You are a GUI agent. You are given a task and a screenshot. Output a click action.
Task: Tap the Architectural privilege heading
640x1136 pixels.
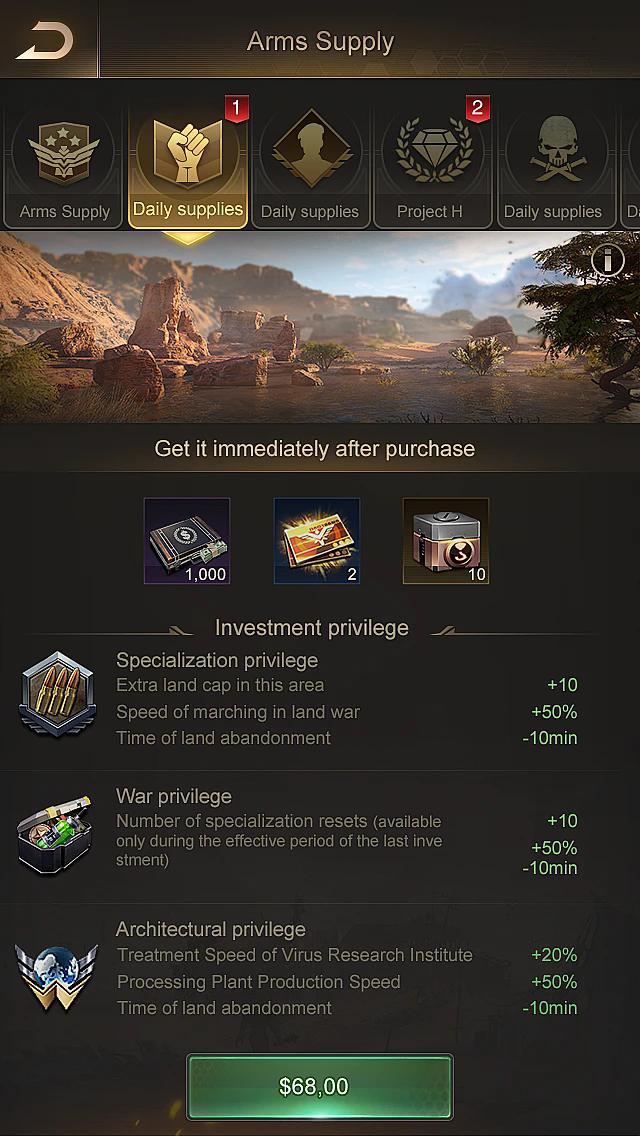tap(211, 929)
